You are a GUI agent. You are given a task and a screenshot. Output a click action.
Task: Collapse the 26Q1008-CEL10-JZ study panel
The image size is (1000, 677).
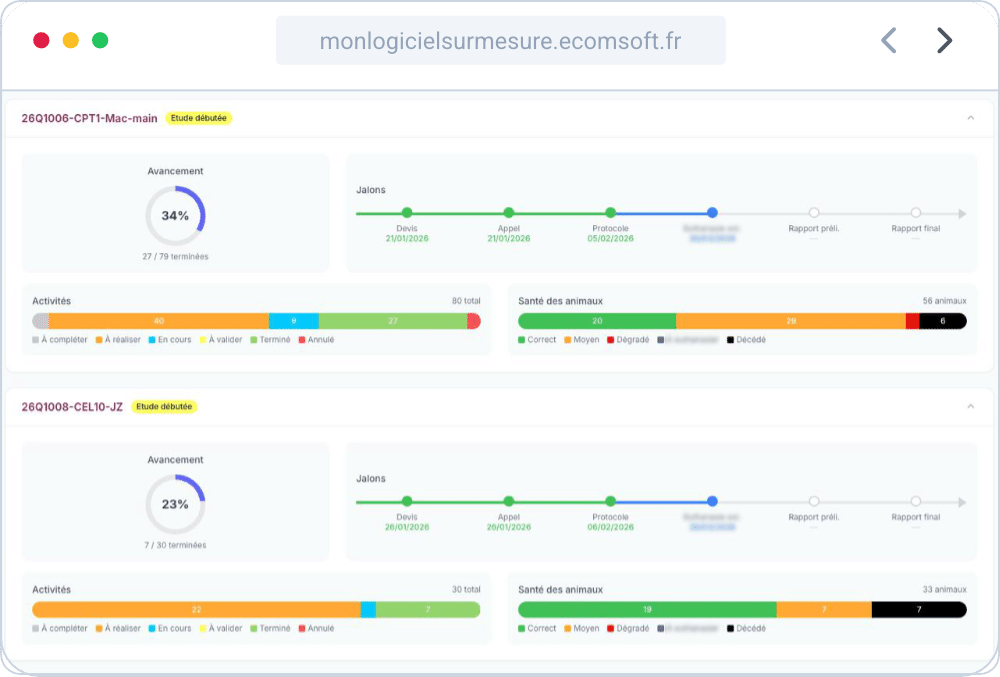coord(970,407)
